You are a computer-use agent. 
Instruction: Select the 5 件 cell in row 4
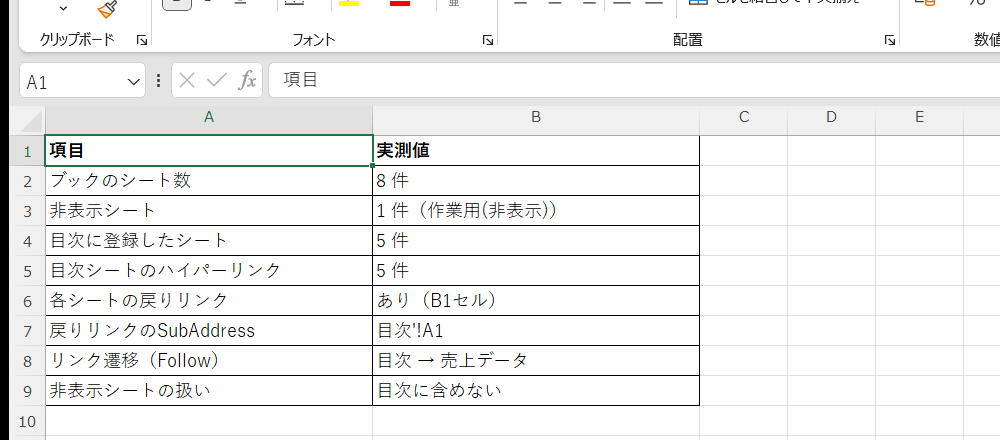point(536,241)
